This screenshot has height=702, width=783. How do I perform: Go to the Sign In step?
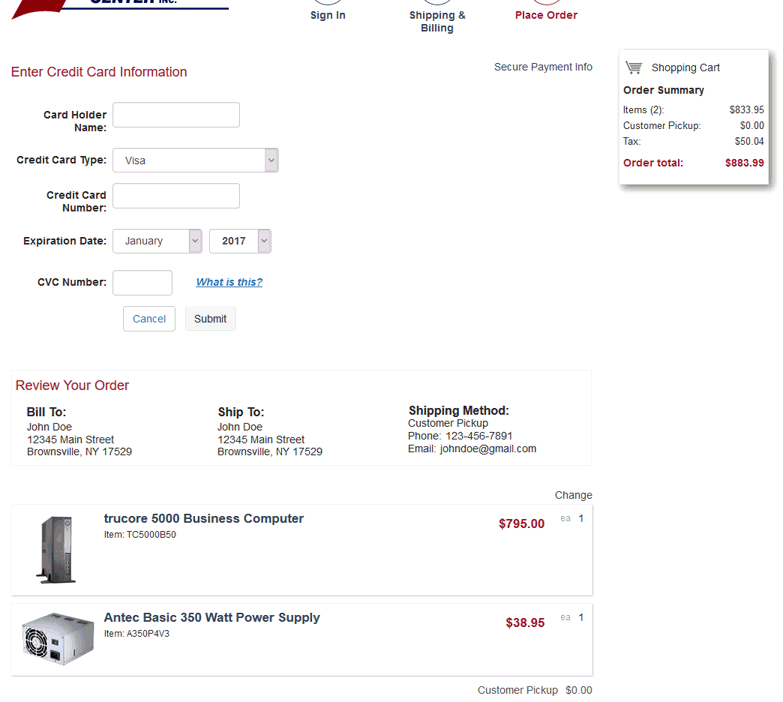click(328, 15)
